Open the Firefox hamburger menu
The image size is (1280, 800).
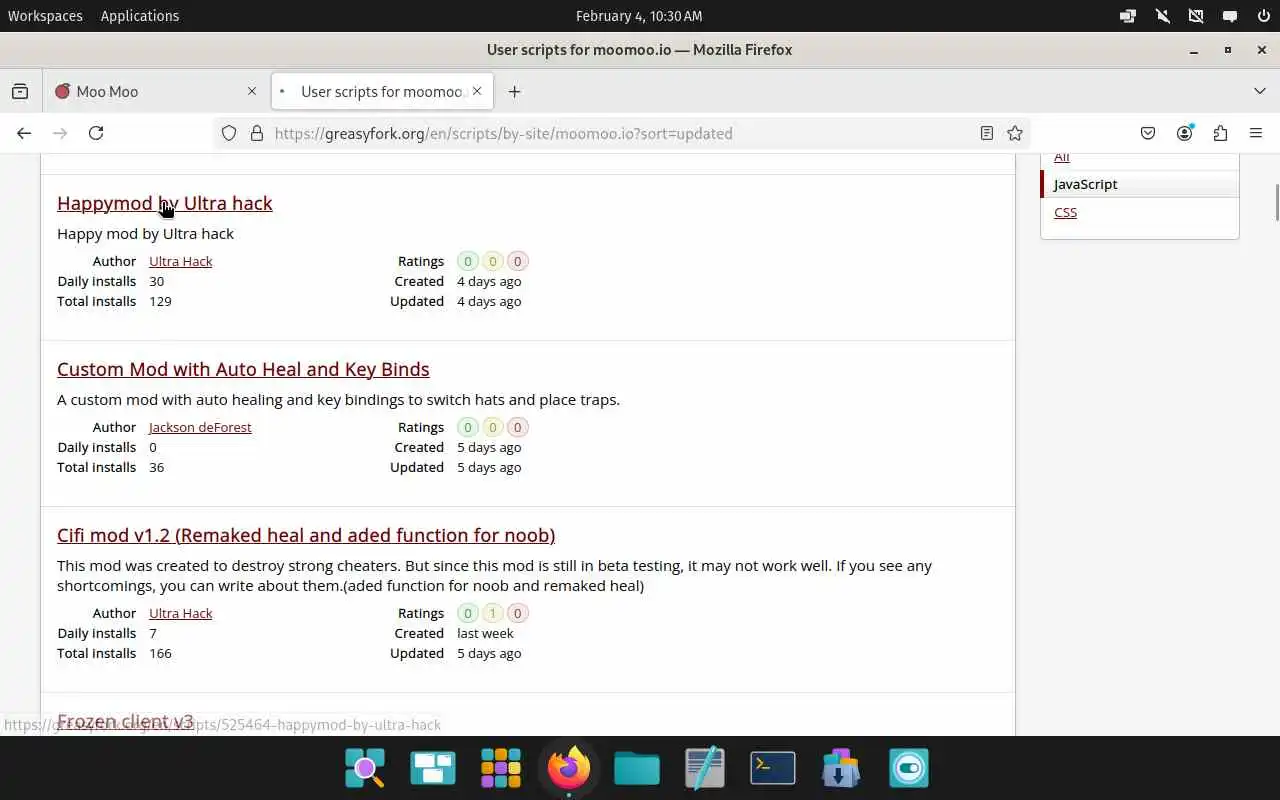coord(1256,133)
